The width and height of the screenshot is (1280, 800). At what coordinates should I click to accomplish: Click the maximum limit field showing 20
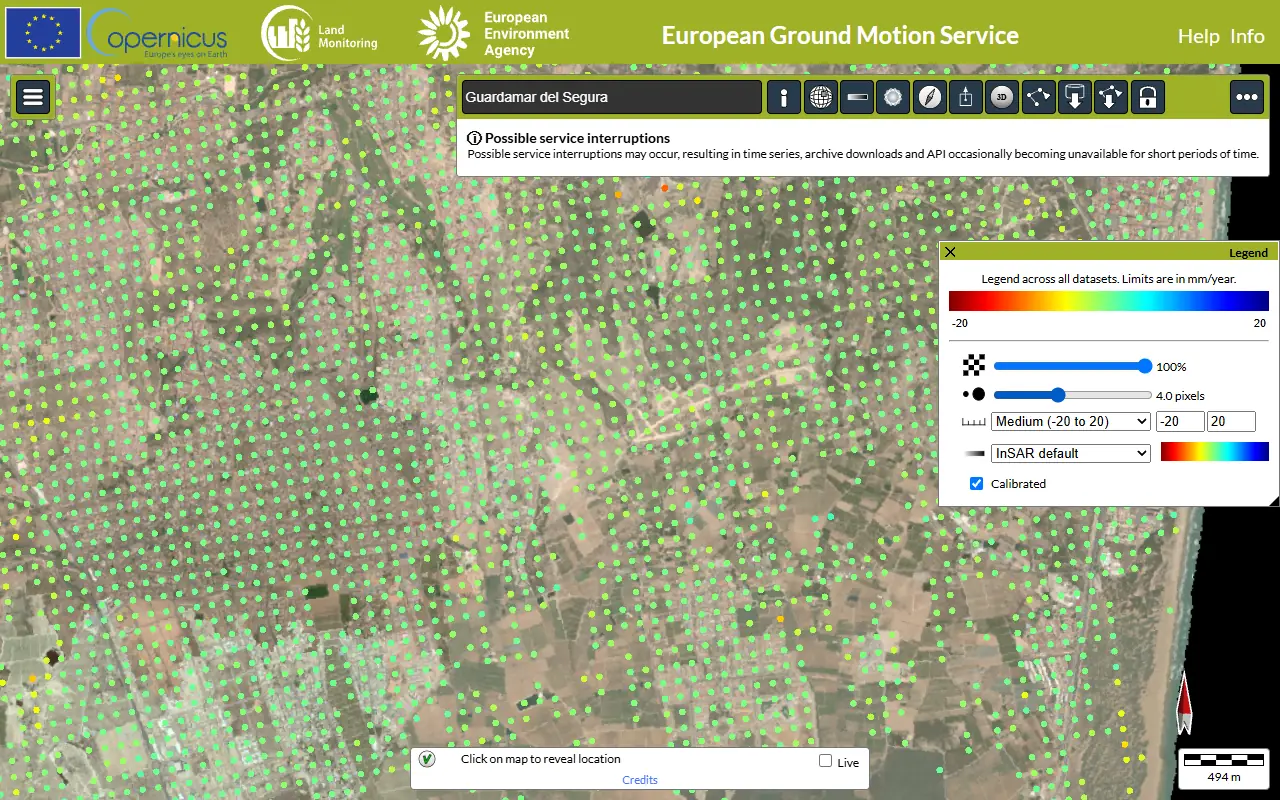click(x=1231, y=422)
